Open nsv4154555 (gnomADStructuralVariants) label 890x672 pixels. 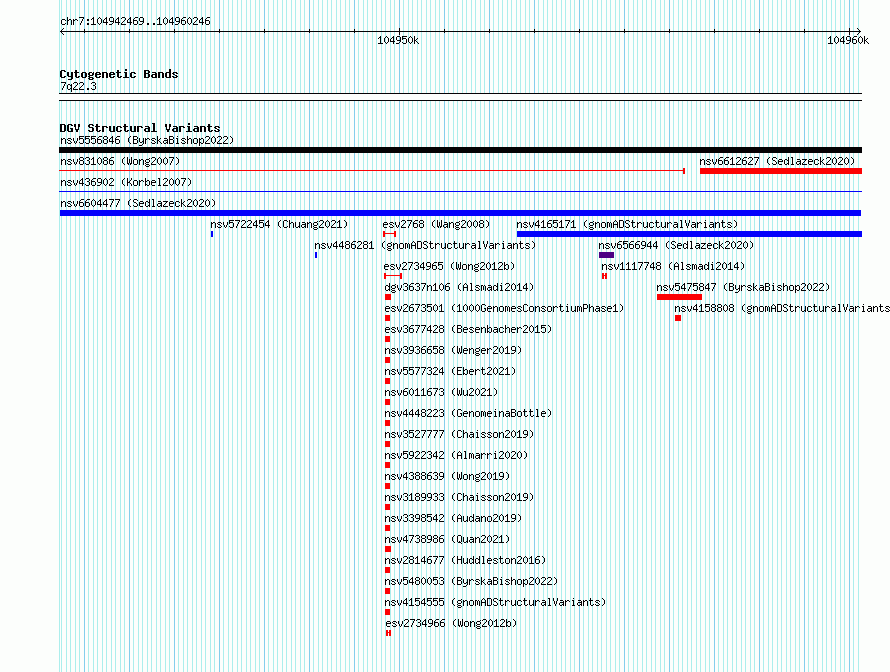[x=495, y=602]
